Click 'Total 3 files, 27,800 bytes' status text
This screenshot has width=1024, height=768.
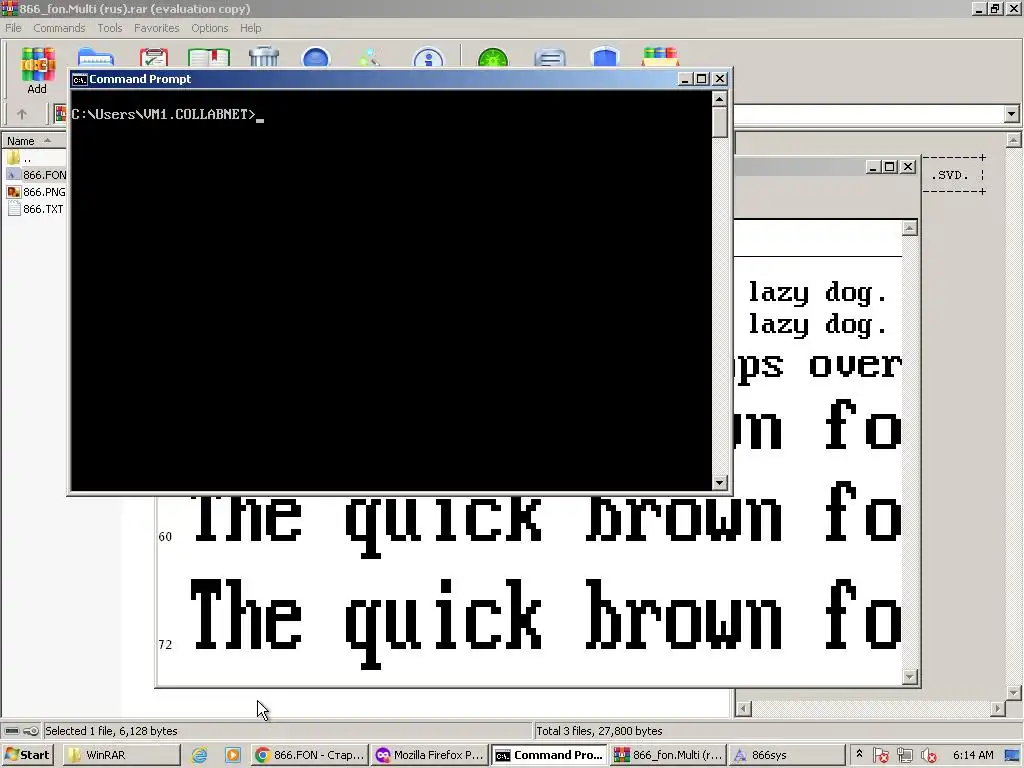coord(599,731)
